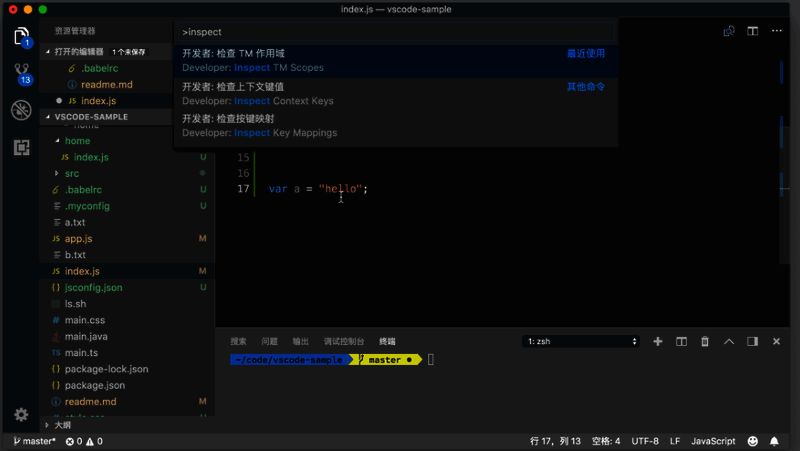Open readme.md in Open Editors list
Screen dimensions: 800x451
106,85
